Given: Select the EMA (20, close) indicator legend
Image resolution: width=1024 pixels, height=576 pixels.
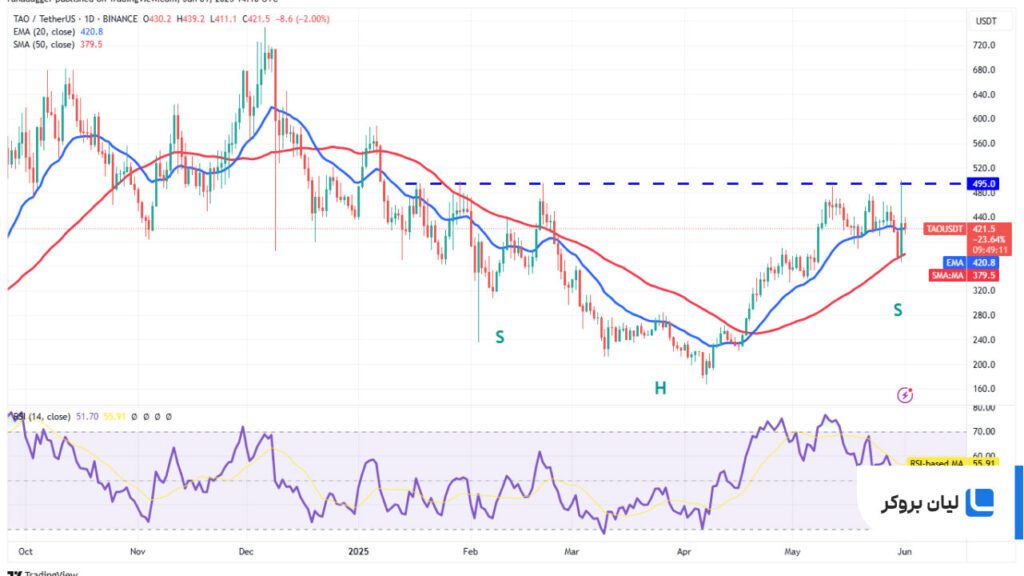Looking at the screenshot, I should (58, 31).
